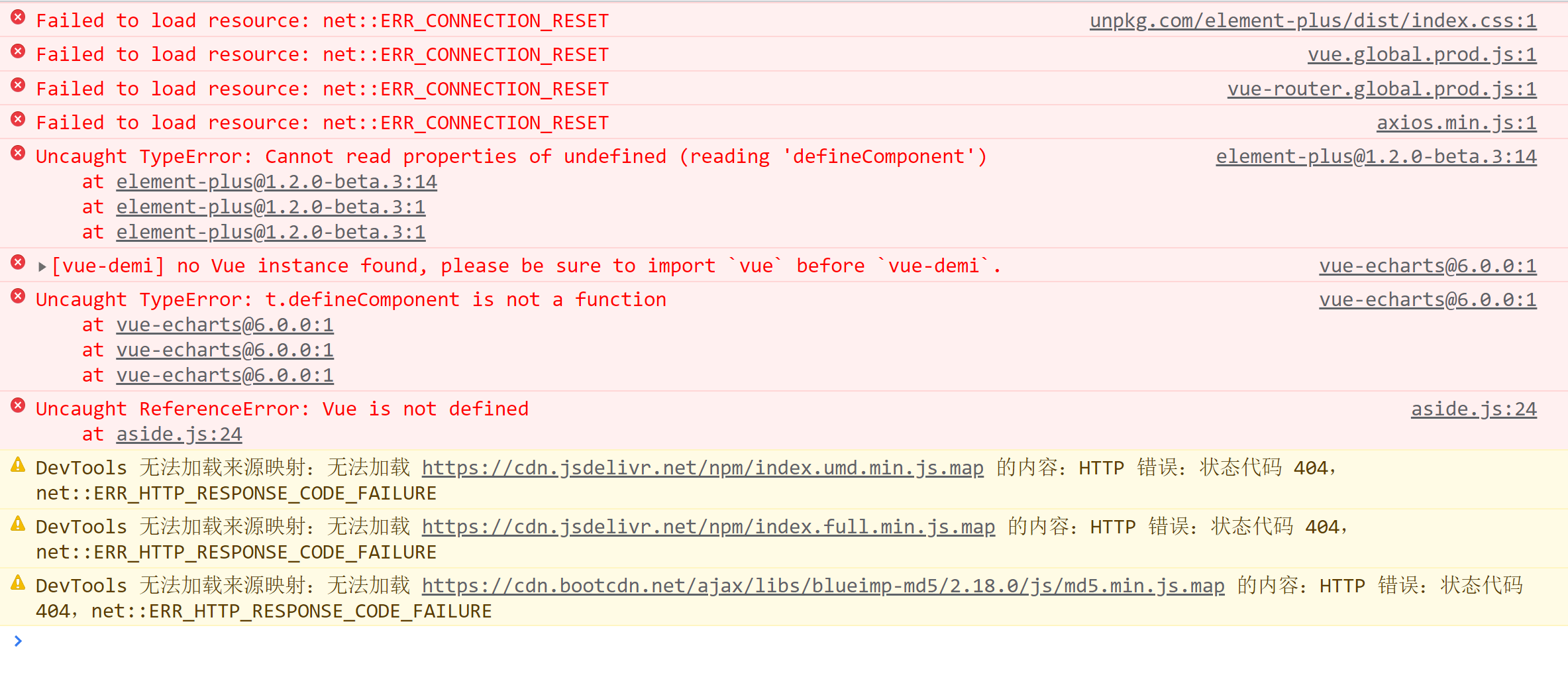The image size is (1568, 697).
Task: Open the vue-router.global.prod.js error source
Action: coord(1383,87)
